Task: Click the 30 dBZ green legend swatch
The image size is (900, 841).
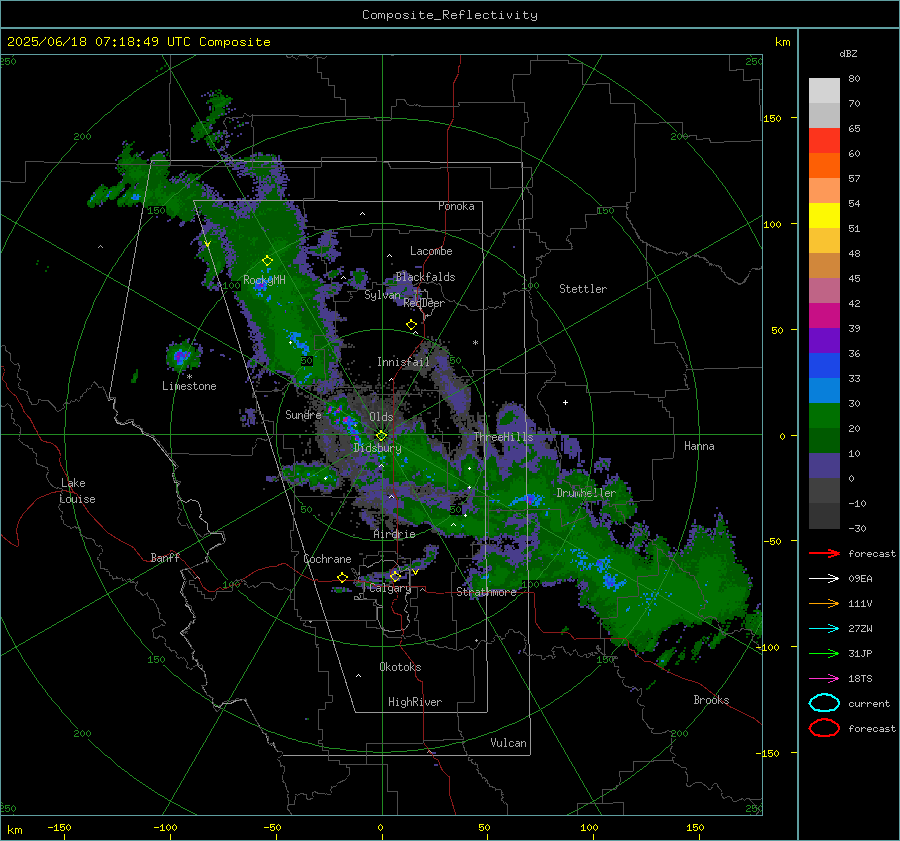Action: 824,415
